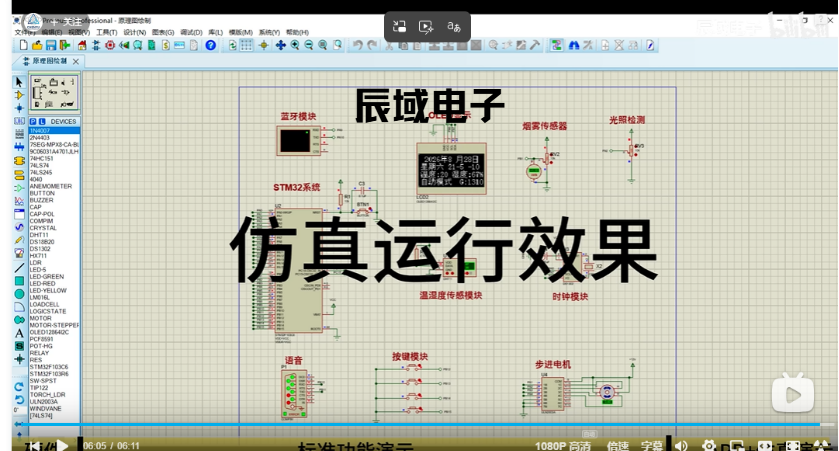This screenshot has width=839, height=451.
Task: Open the 工具(T) menu
Action: coord(106,32)
